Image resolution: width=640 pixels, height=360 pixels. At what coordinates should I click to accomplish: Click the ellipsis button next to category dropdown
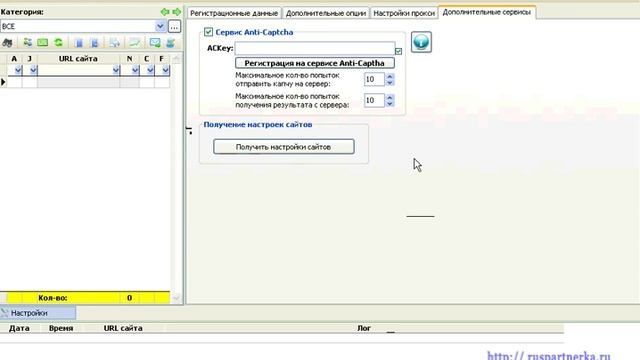click(x=174, y=27)
